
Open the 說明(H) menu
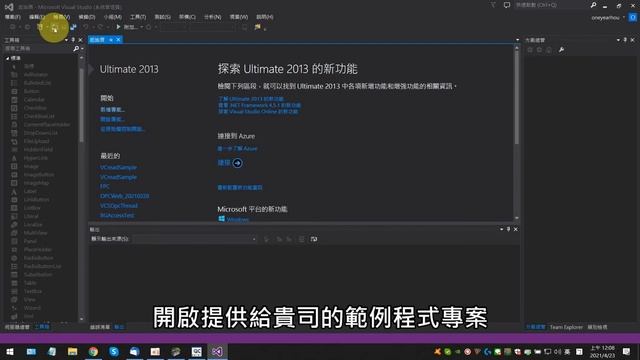click(x=264, y=17)
